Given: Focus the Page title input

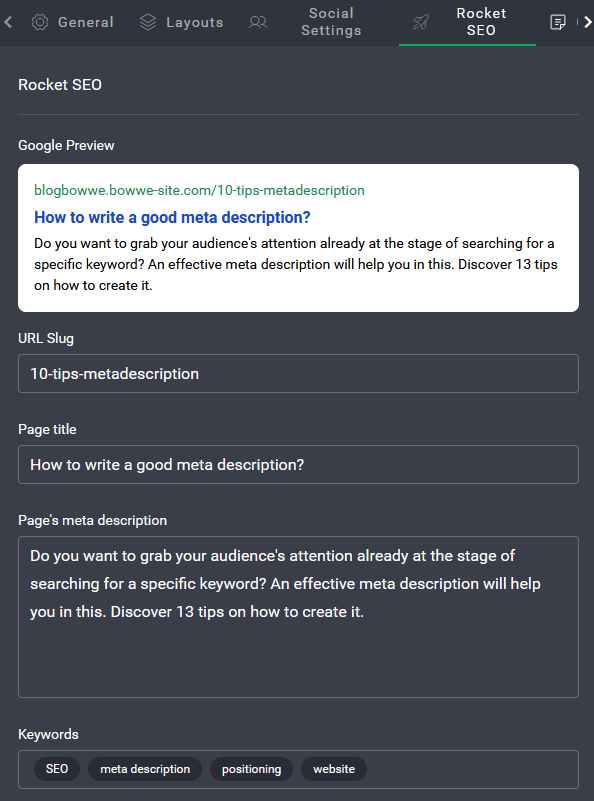Looking at the screenshot, I should pyautogui.click(x=298, y=464).
